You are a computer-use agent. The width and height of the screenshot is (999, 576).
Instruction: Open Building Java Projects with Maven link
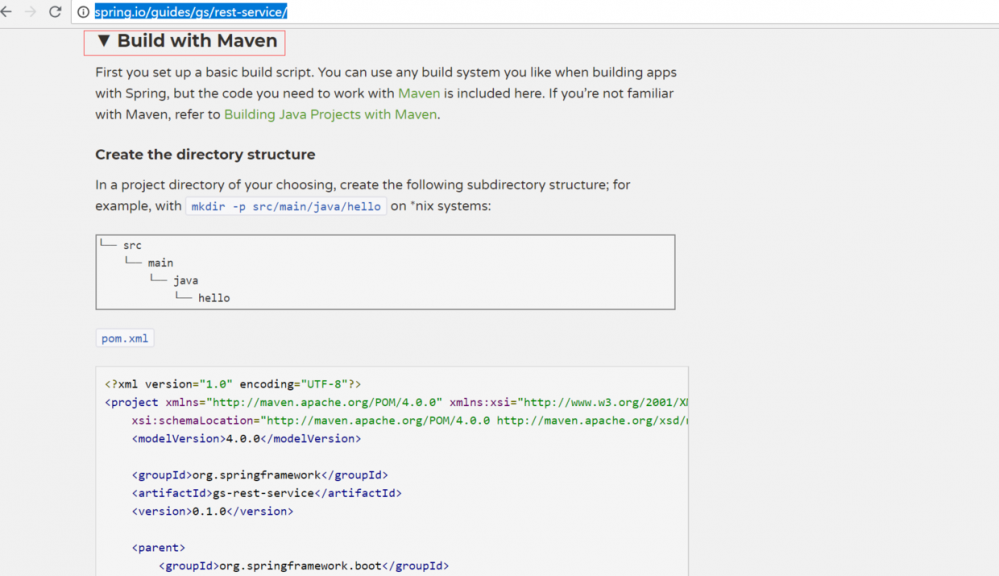click(x=330, y=114)
